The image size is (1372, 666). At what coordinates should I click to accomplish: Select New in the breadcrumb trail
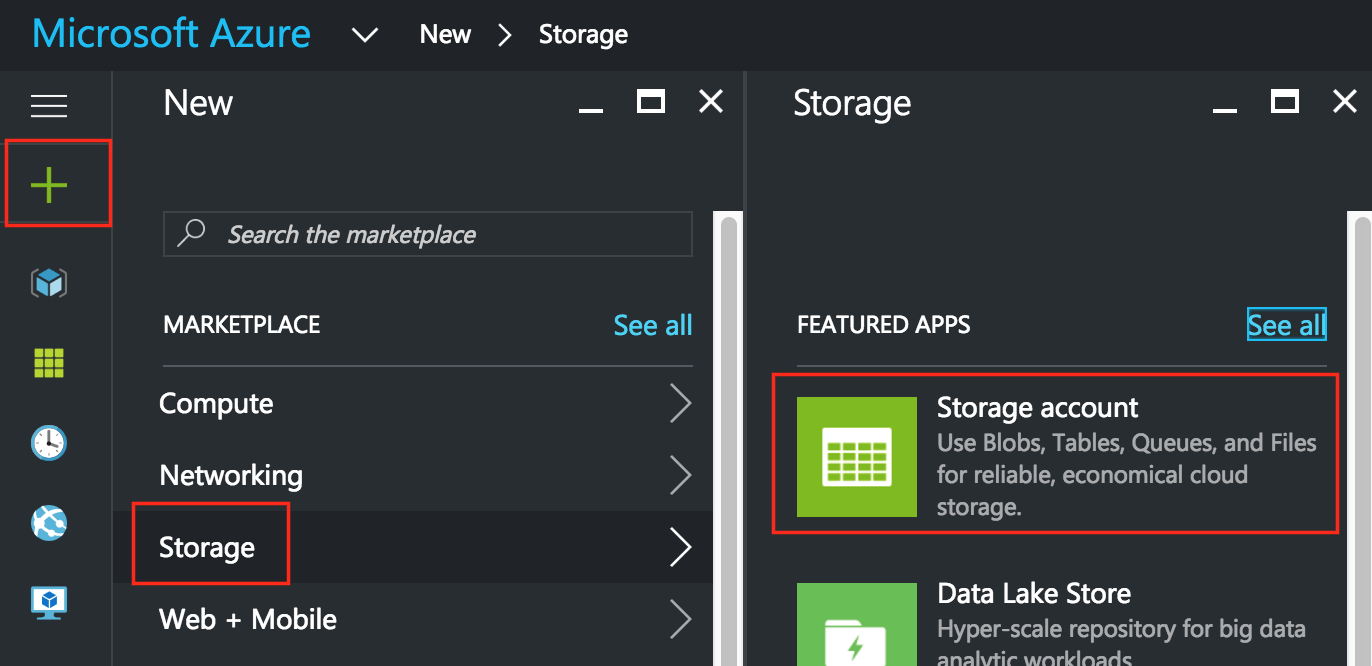pyautogui.click(x=444, y=34)
